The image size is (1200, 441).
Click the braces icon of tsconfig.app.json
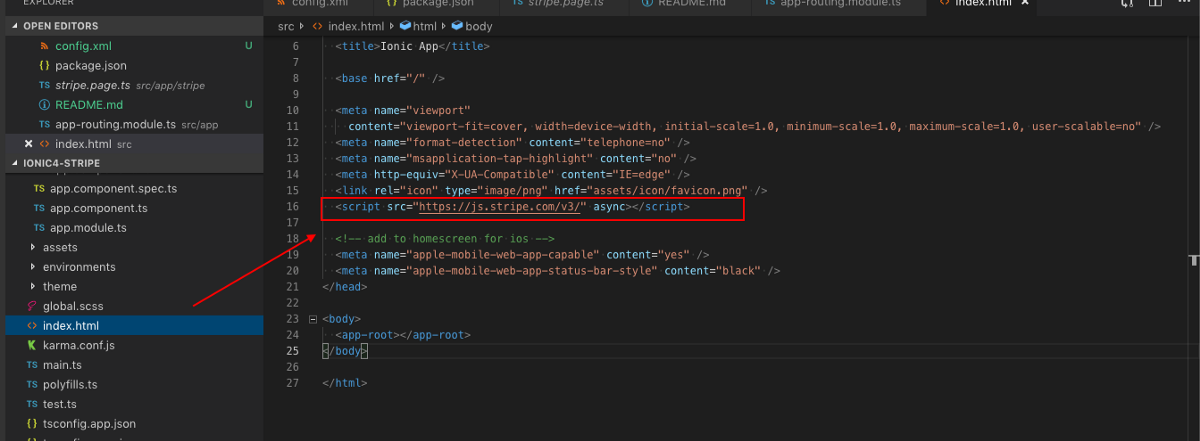pyautogui.click(x=32, y=424)
